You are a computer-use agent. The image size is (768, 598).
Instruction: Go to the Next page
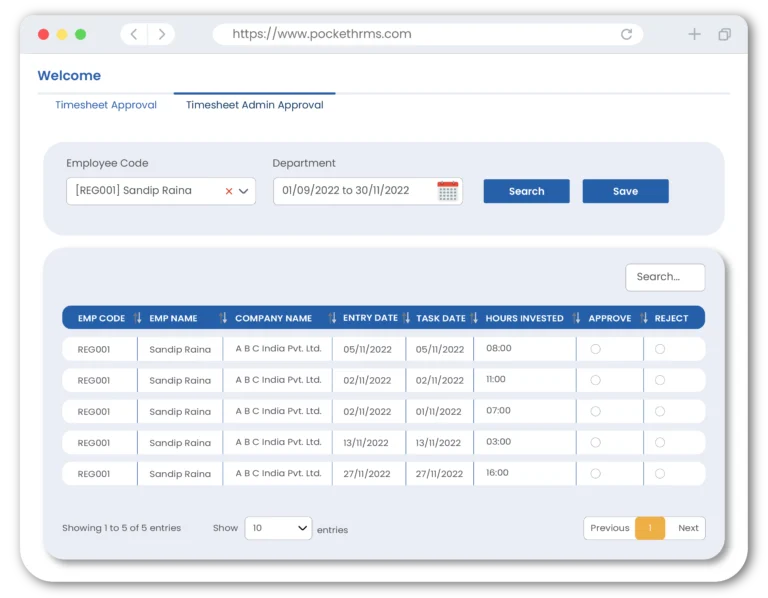pos(688,528)
